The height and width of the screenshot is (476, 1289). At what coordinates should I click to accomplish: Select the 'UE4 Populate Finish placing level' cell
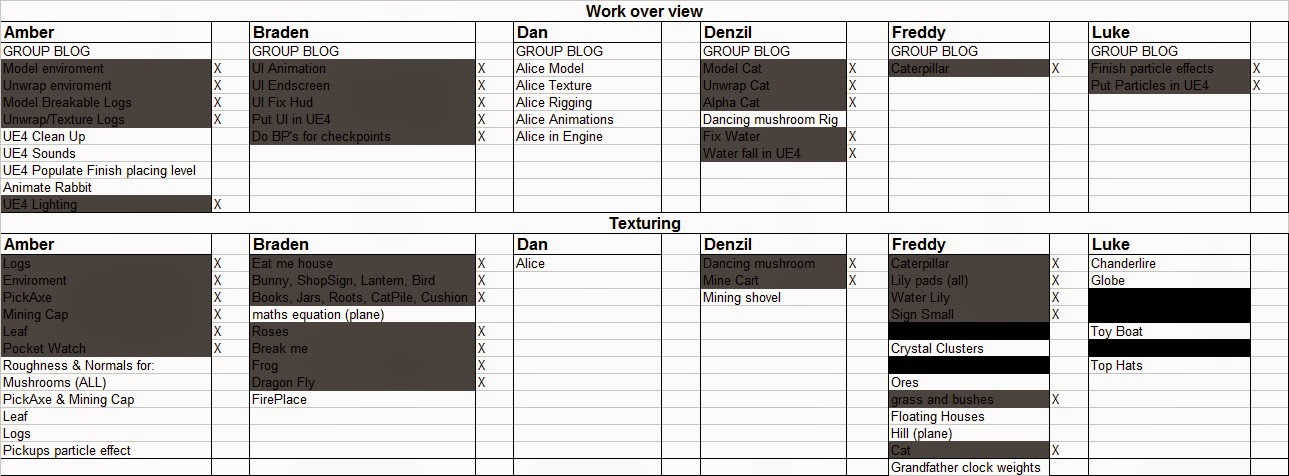pyautogui.click(x=106, y=171)
